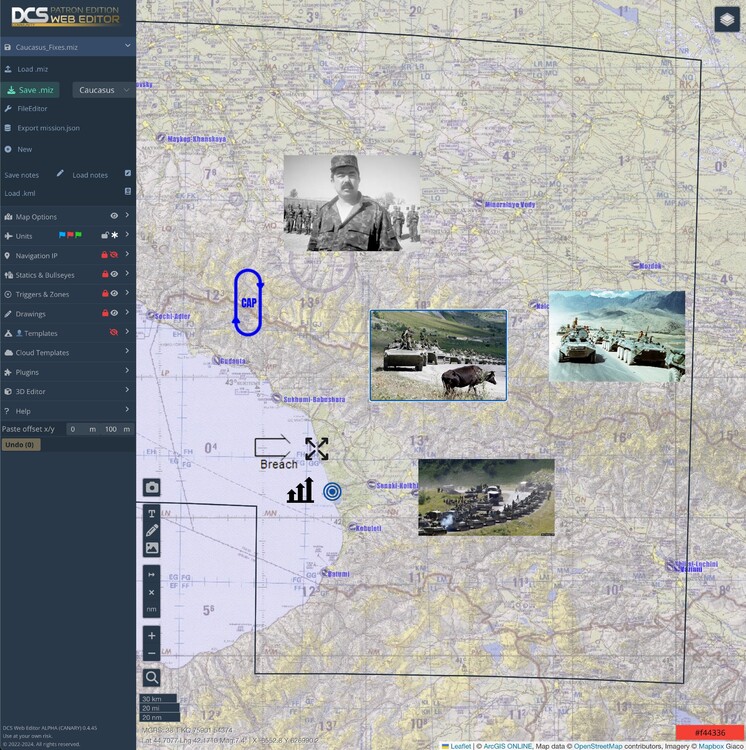This screenshot has height=750, width=746.
Task: Expand the Drawings chevron
Action: coord(127,312)
